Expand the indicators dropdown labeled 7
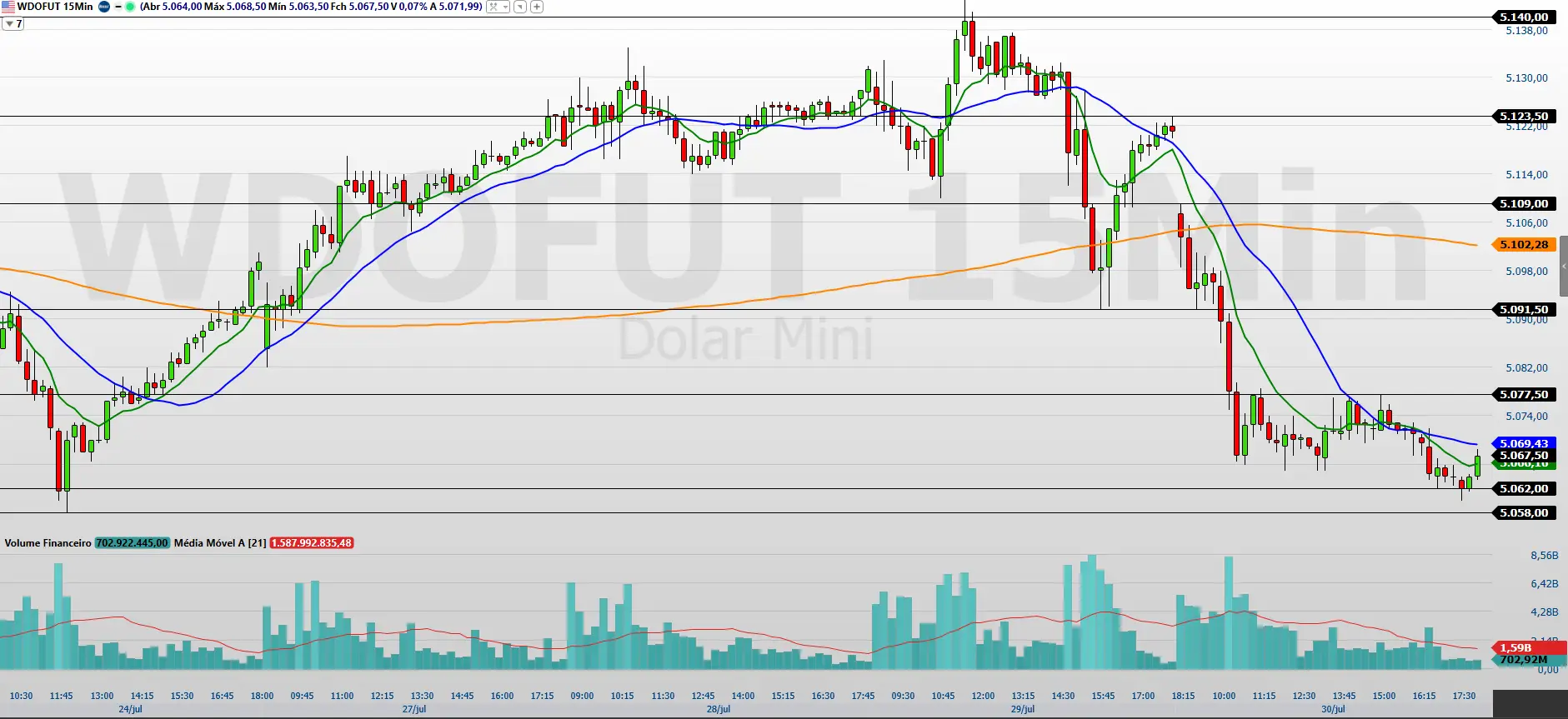 [13, 24]
